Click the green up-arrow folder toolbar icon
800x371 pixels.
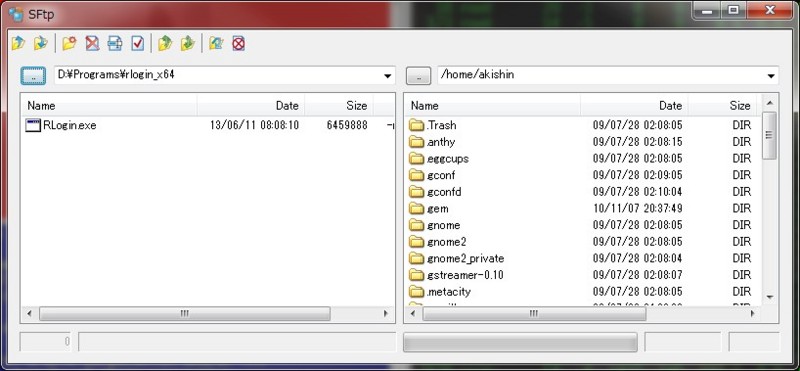coord(165,43)
